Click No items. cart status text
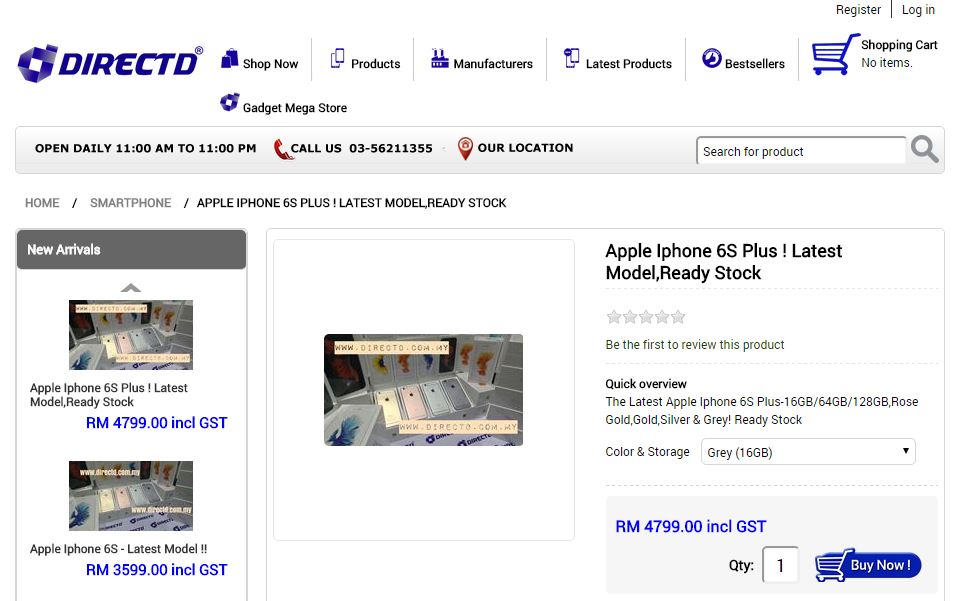The height and width of the screenshot is (601, 959). [x=887, y=62]
